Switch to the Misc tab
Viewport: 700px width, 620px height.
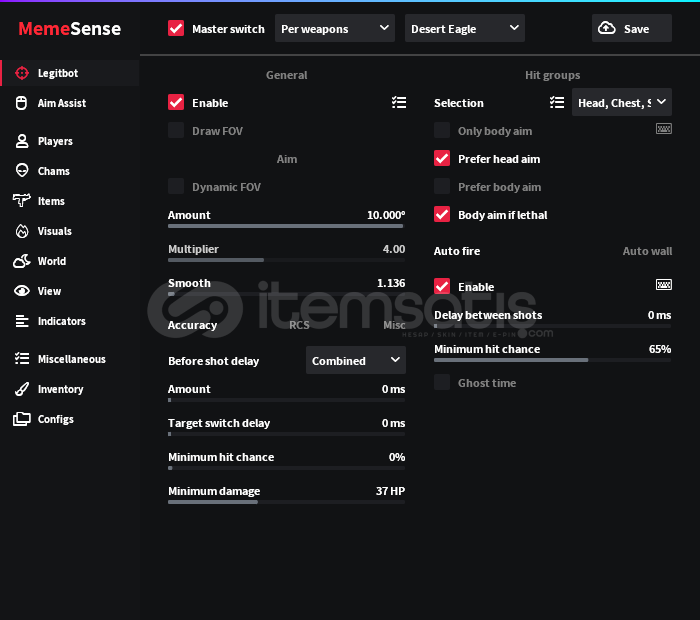(x=394, y=325)
